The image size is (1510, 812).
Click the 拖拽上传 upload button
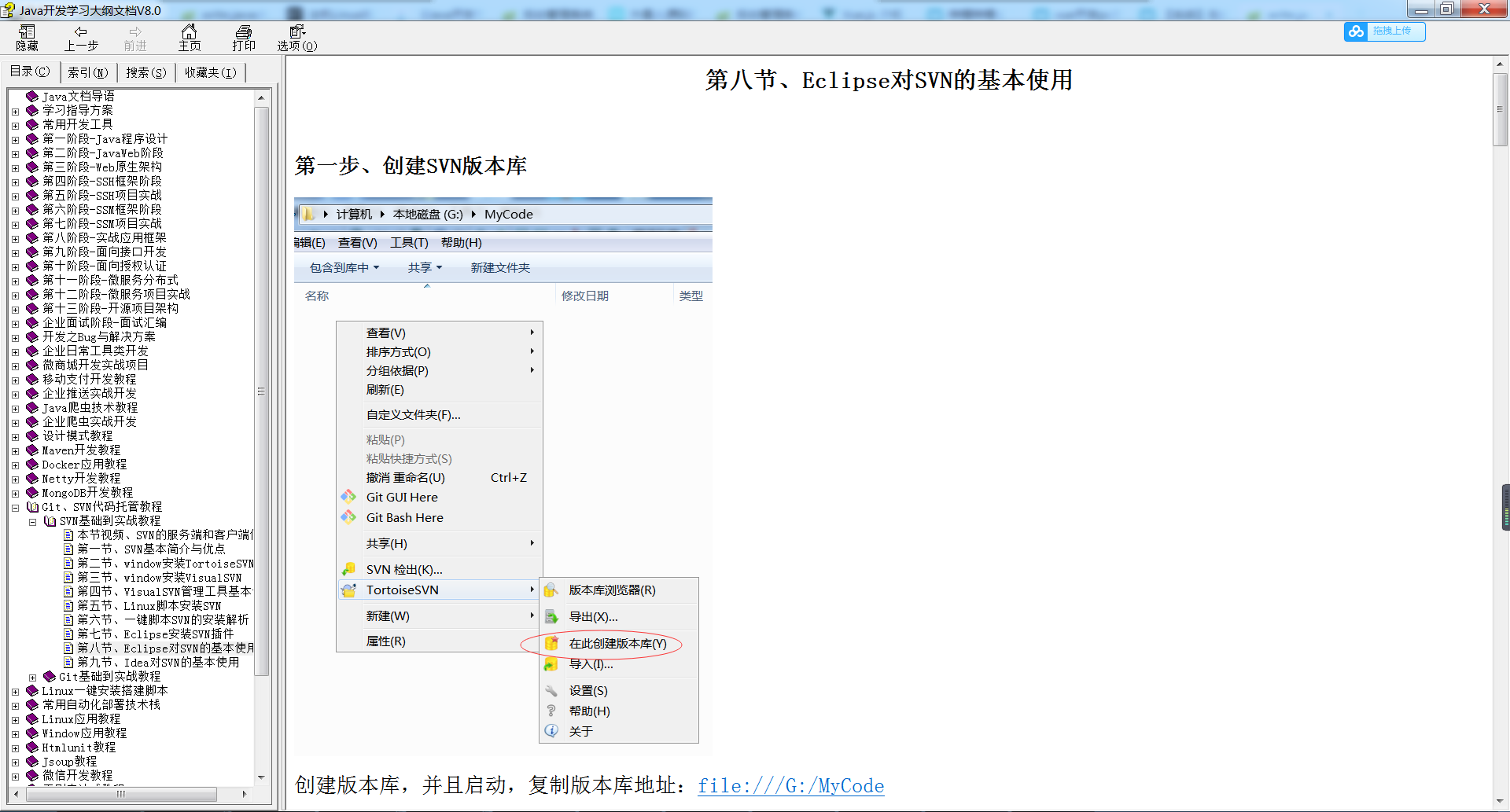pyautogui.click(x=1385, y=31)
